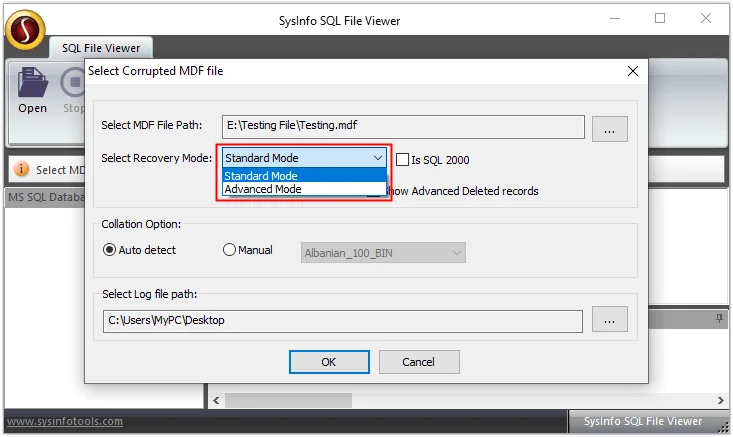Enable the Is SQL 2000 checkbox
The image size is (733, 437).
click(x=402, y=160)
